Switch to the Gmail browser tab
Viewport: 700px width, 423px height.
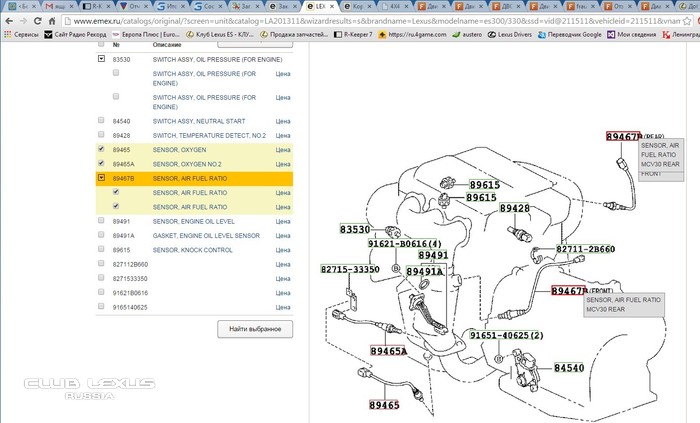[58, 6]
